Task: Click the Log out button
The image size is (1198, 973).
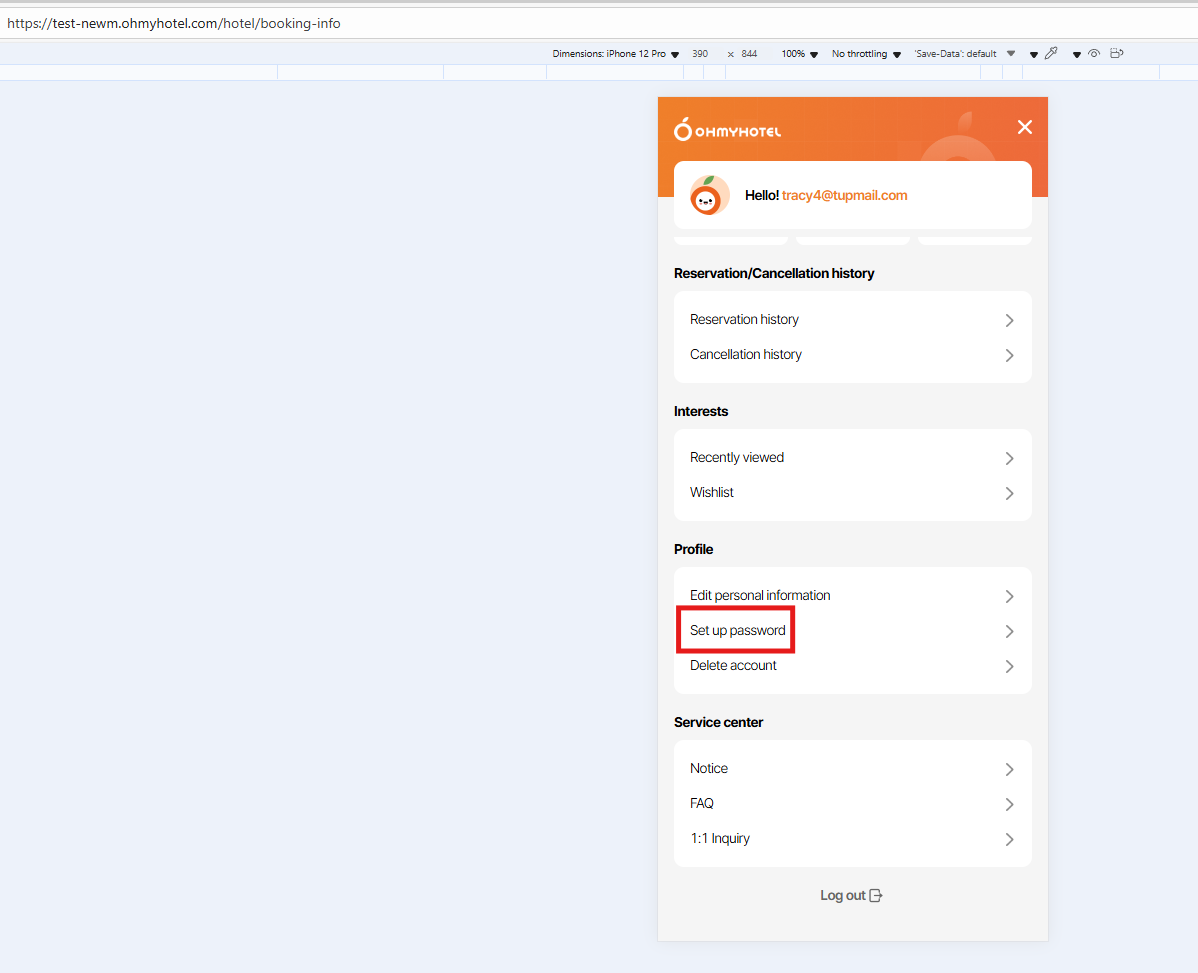Action: click(x=851, y=895)
